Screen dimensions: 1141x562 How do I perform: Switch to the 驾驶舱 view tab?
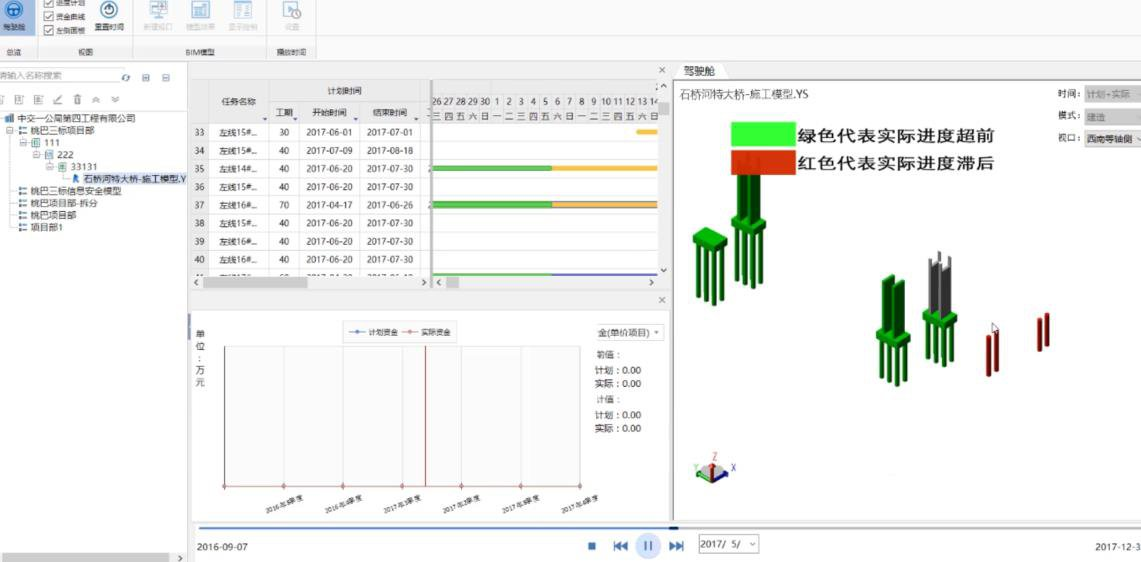pyautogui.click(x=699, y=71)
